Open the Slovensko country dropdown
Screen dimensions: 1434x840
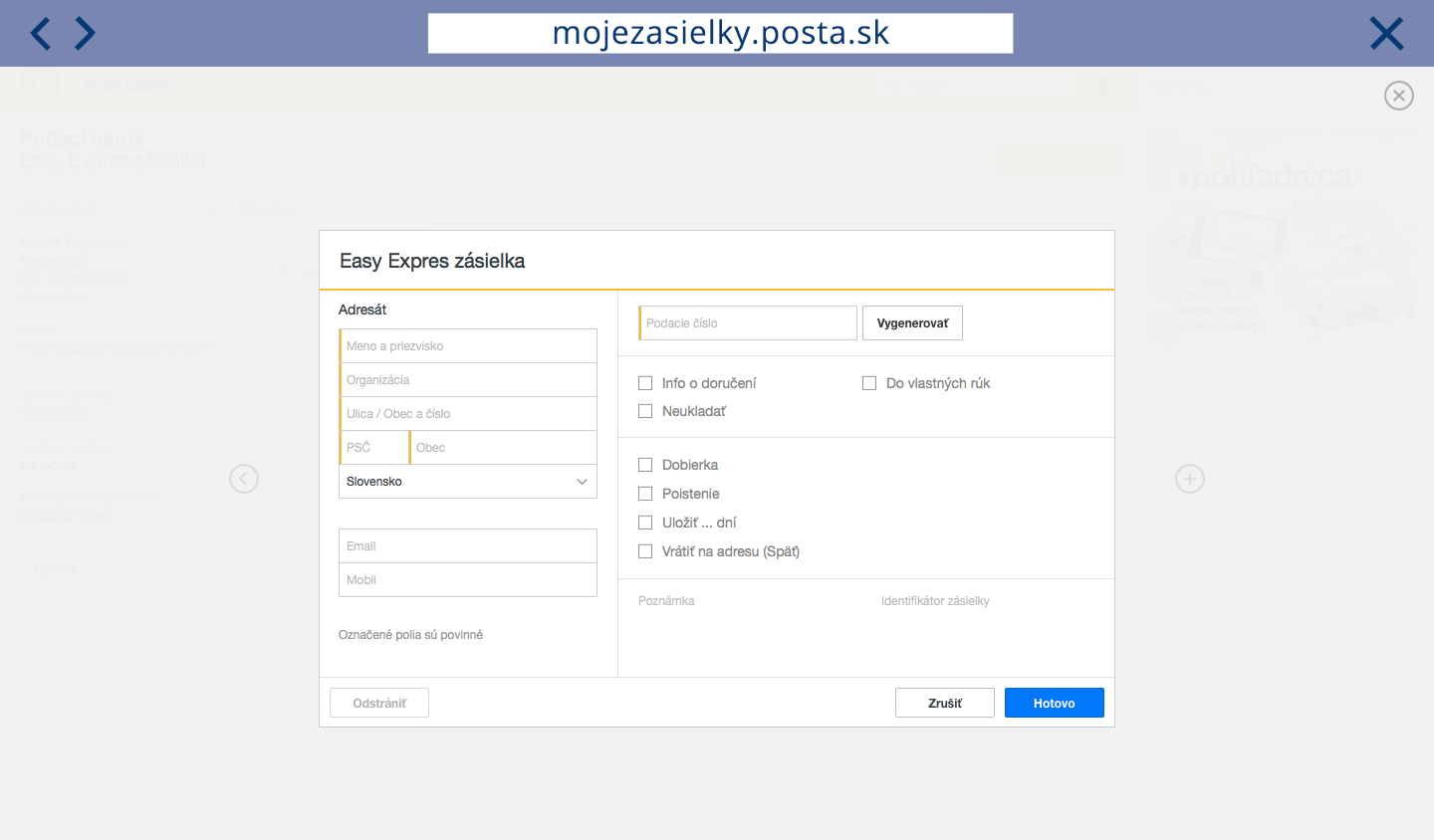click(x=468, y=482)
